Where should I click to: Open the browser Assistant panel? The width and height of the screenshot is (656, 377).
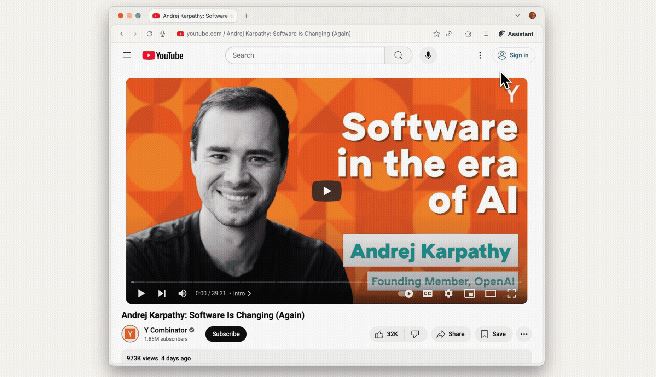(516, 34)
